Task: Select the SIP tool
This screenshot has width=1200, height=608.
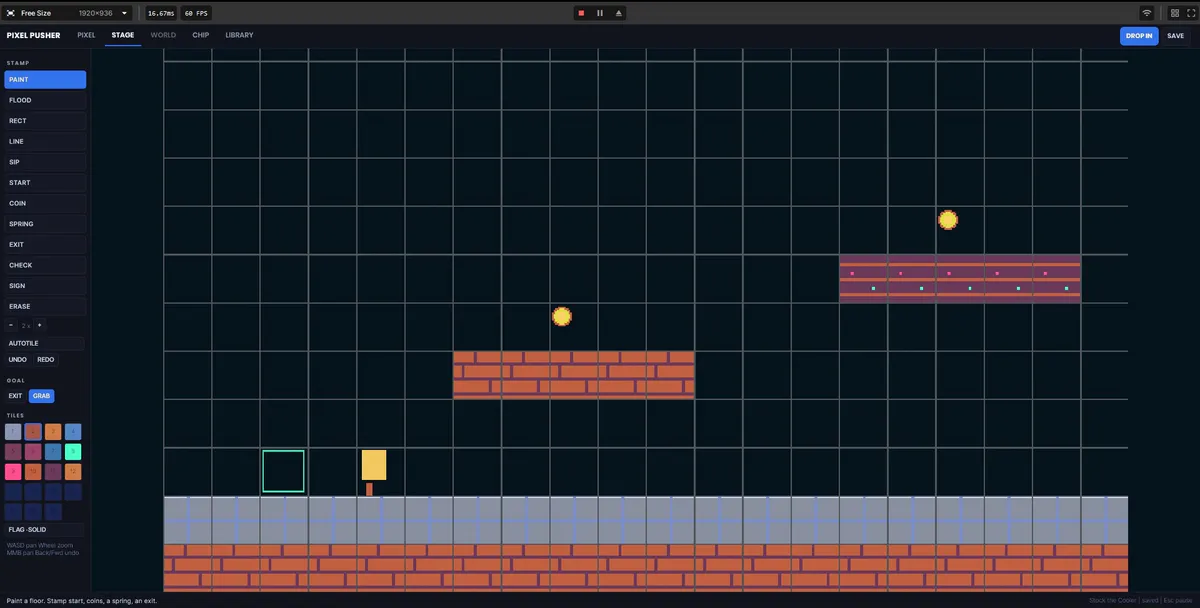Action: coord(45,162)
